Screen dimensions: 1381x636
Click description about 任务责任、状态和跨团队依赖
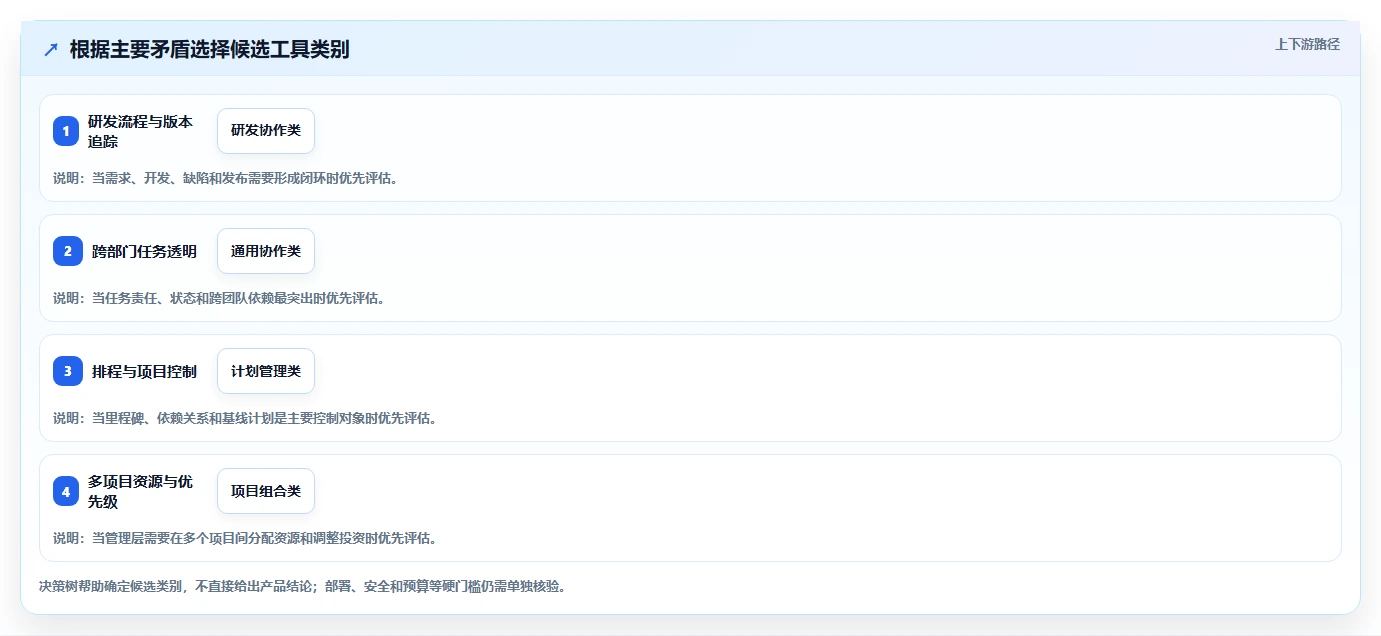click(219, 298)
